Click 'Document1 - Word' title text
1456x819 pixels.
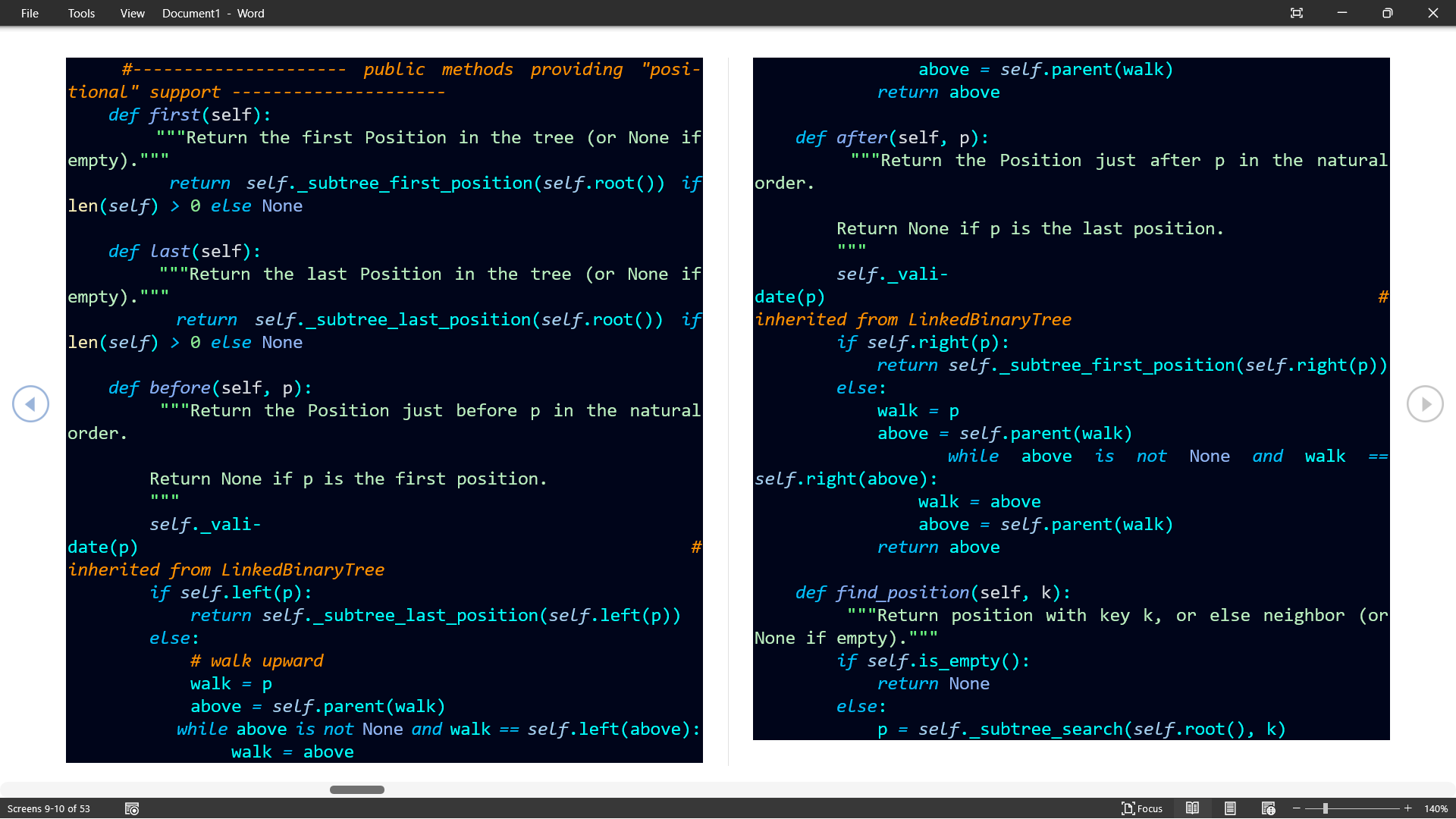pos(213,13)
